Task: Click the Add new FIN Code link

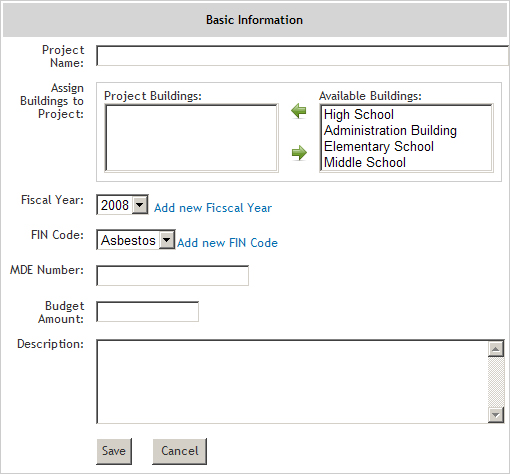Action: pos(227,243)
